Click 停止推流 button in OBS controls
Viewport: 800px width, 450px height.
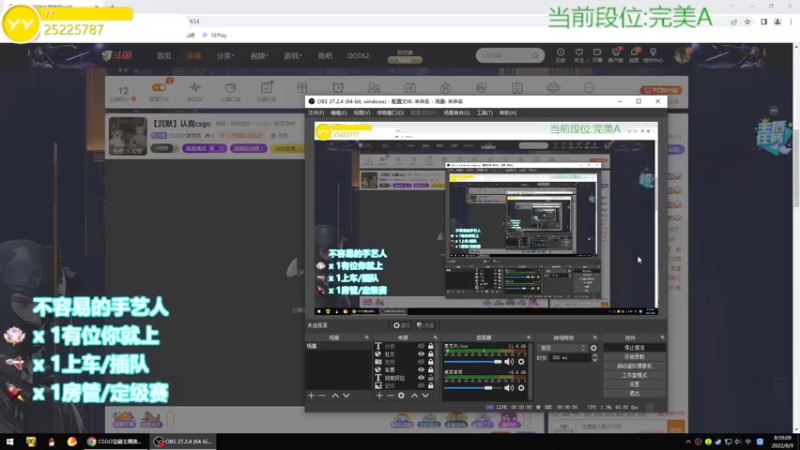(x=634, y=347)
